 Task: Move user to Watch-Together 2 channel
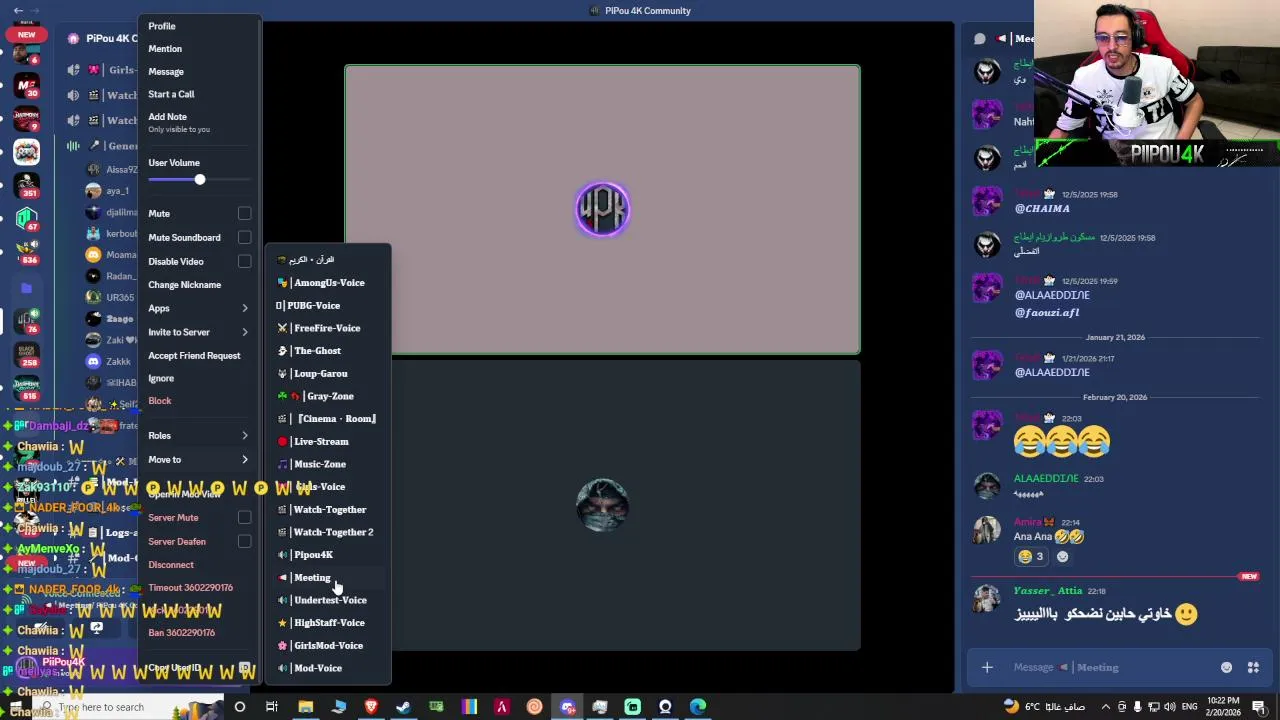pos(327,532)
